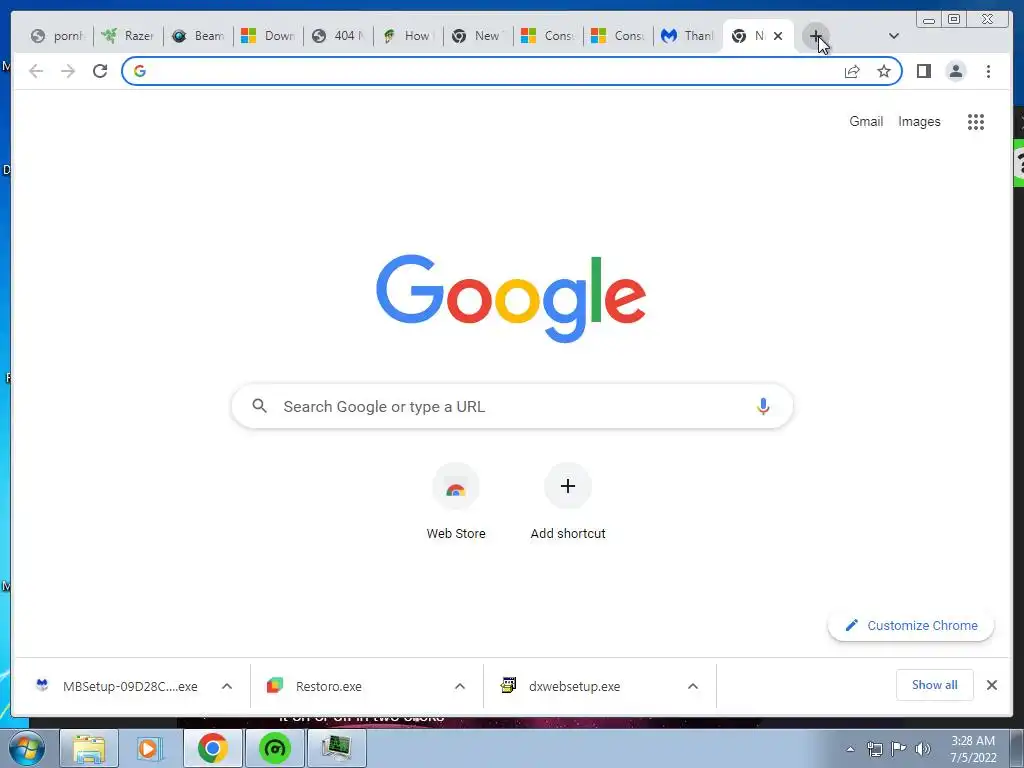This screenshot has height=768, width=1024.
Task: Close the downloads bar
Action: [991, 685]
